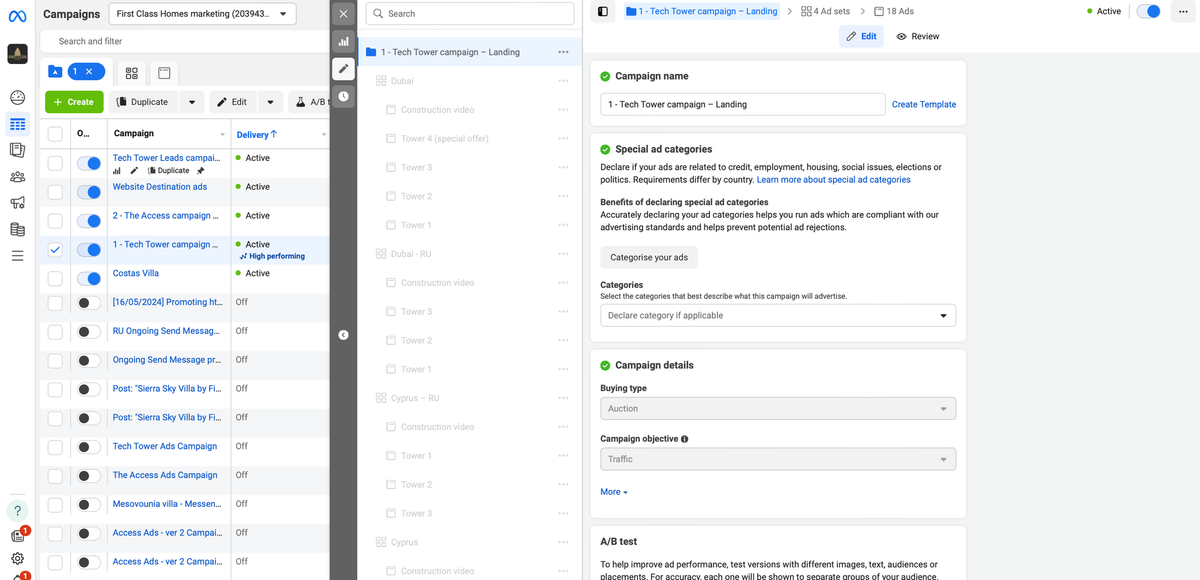Remove the 1 selected campaign filter chip
1200x580 pixels.
88,72
